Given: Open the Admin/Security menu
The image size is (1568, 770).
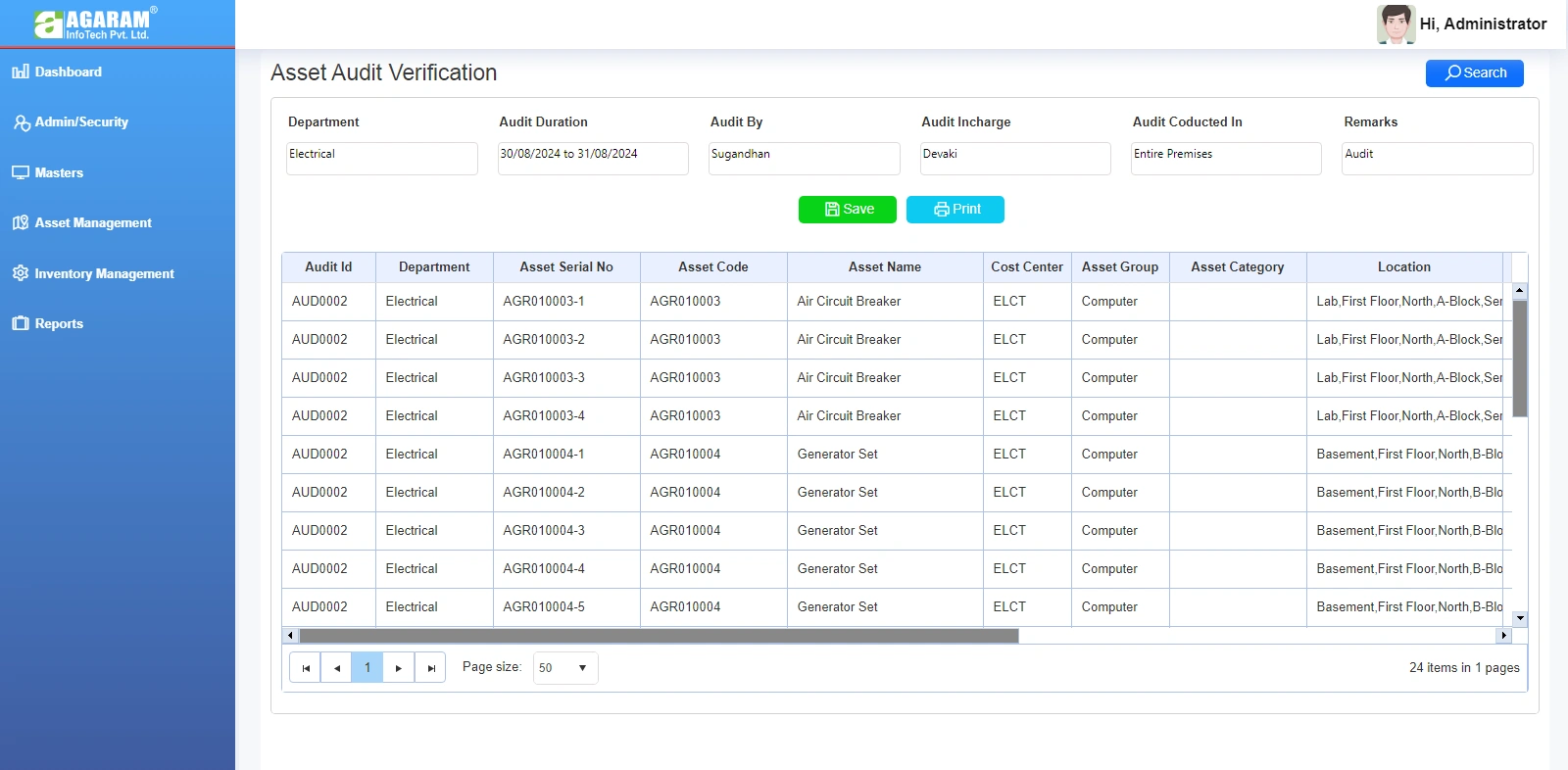Looking at the screenshot, I should click(81, 121).
